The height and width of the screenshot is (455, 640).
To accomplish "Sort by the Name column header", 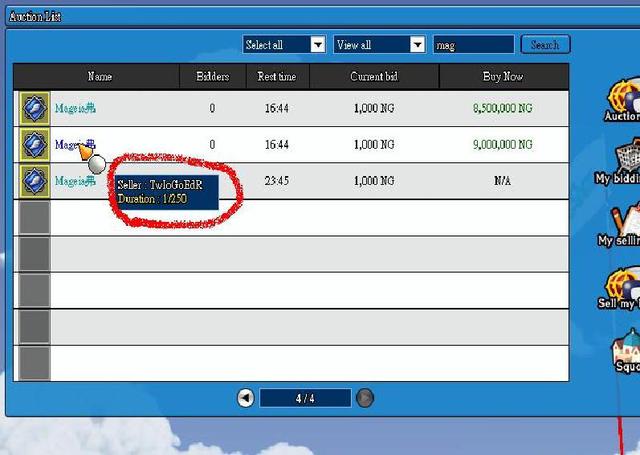I will click(x=99, y=77).
